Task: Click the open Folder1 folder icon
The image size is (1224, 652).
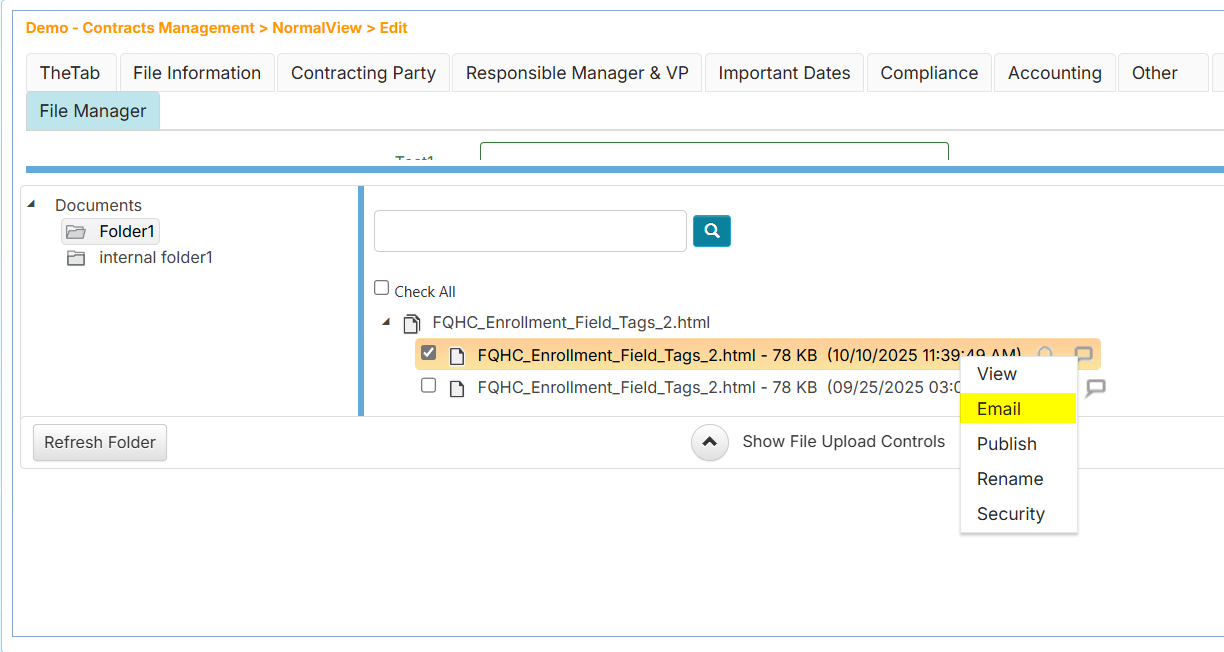Action: click(75, 232)
